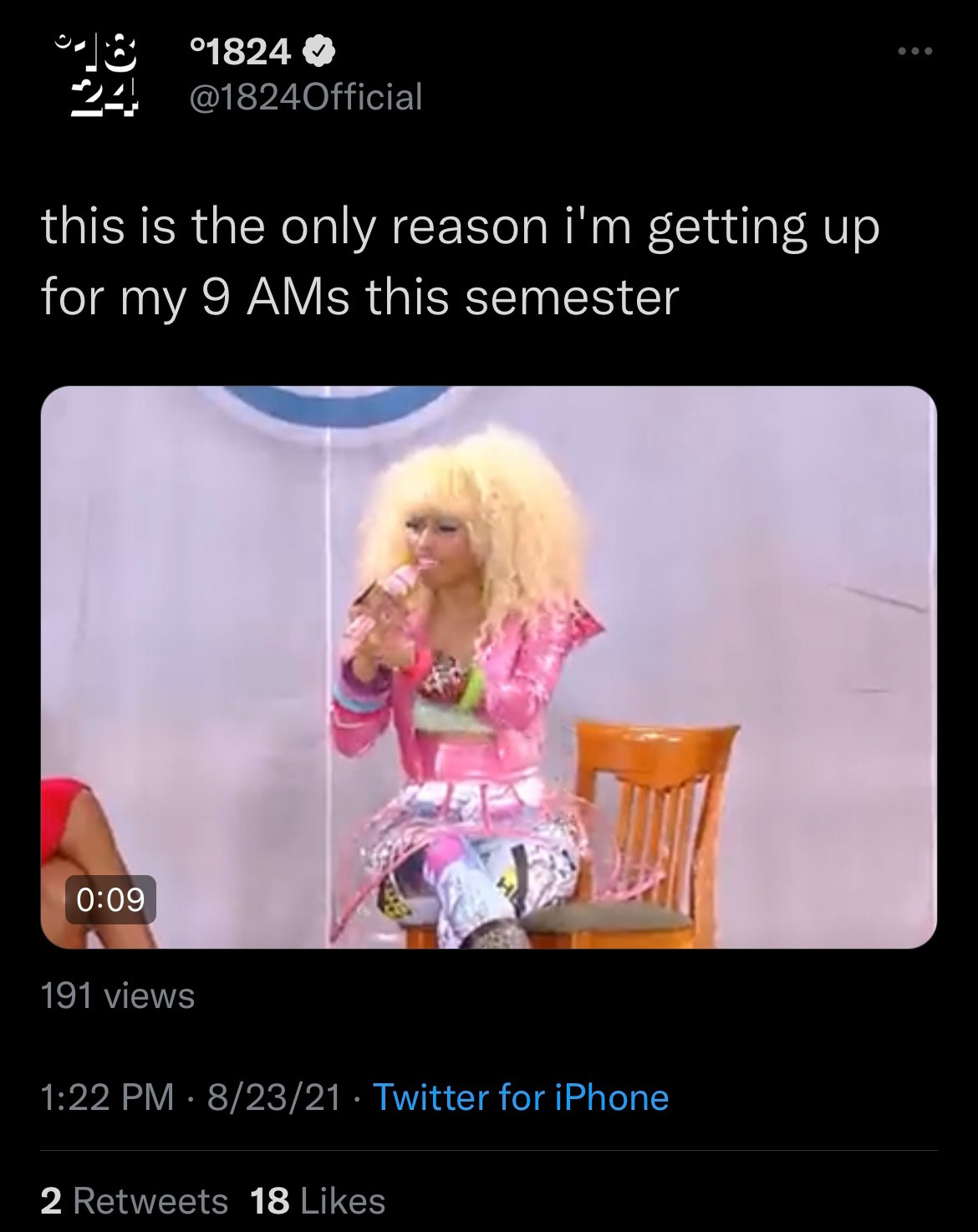Open the Twitter for iPhone link
This screenshot has width=978, height=1232.
(x=520, y=1097)
